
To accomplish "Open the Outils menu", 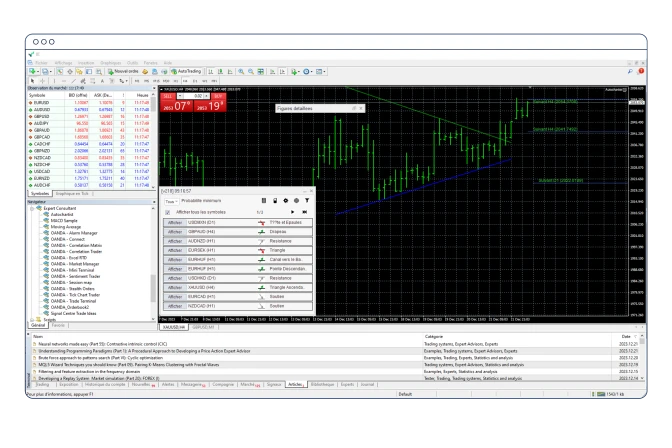I will [132, 63].
